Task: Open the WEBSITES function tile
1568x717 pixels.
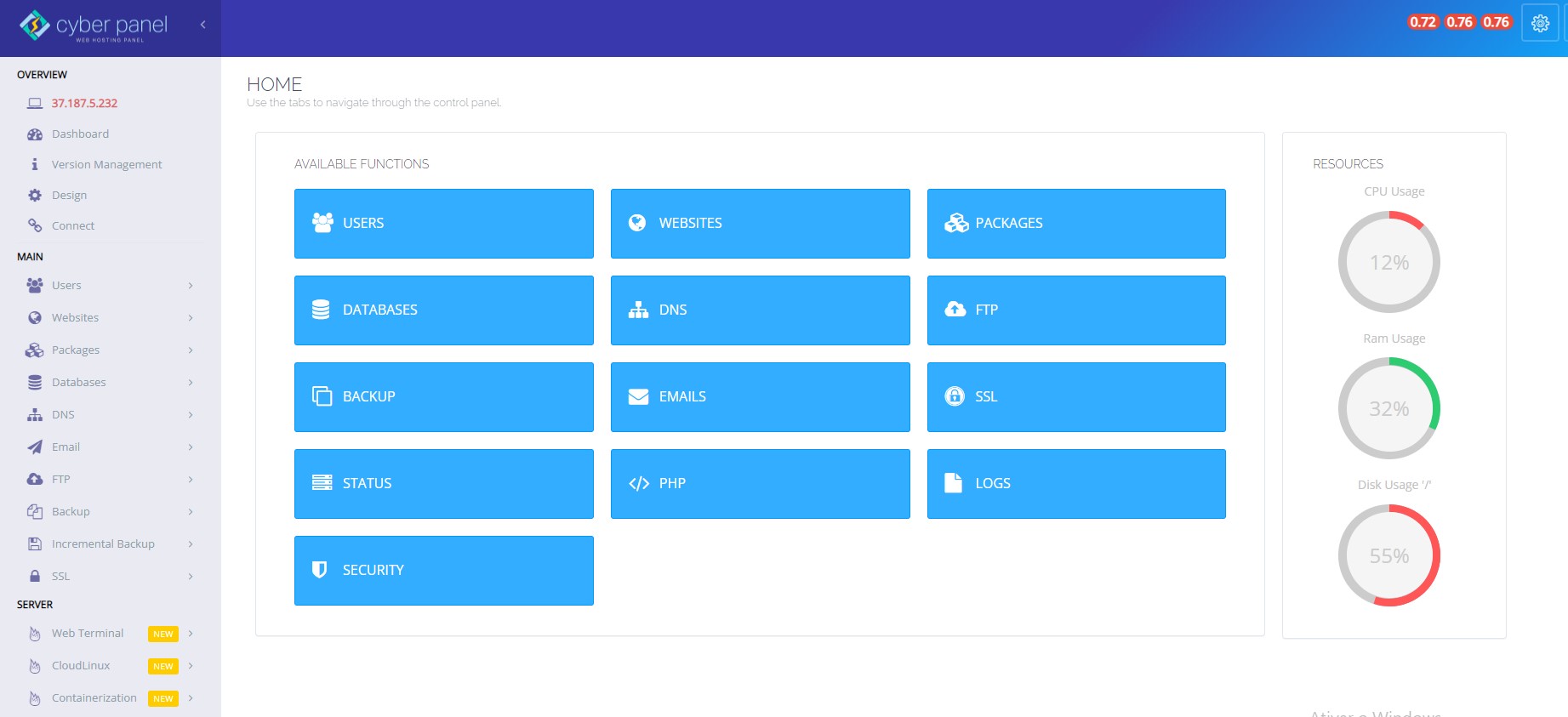Action: 761,224
